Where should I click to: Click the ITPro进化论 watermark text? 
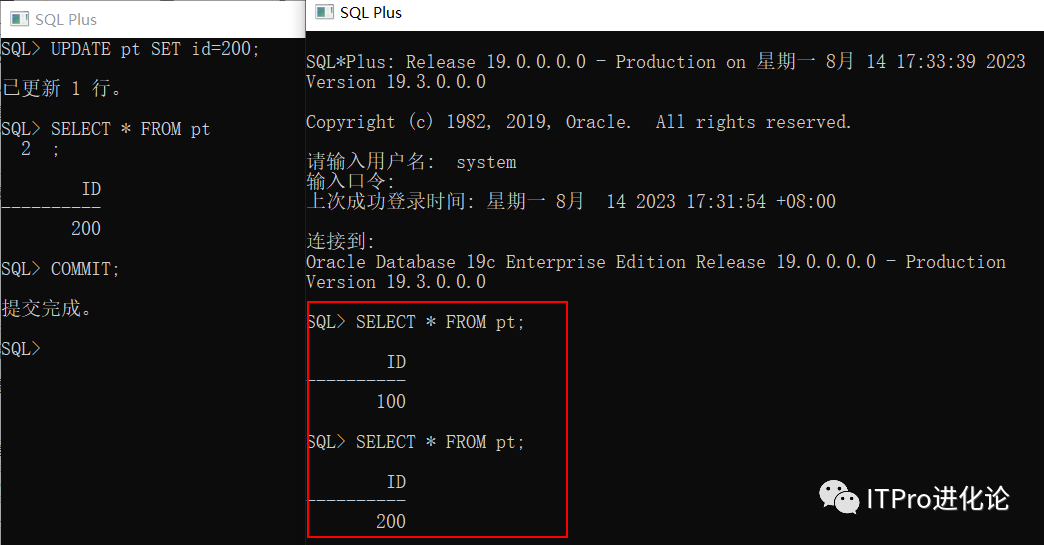coord(936,497)
